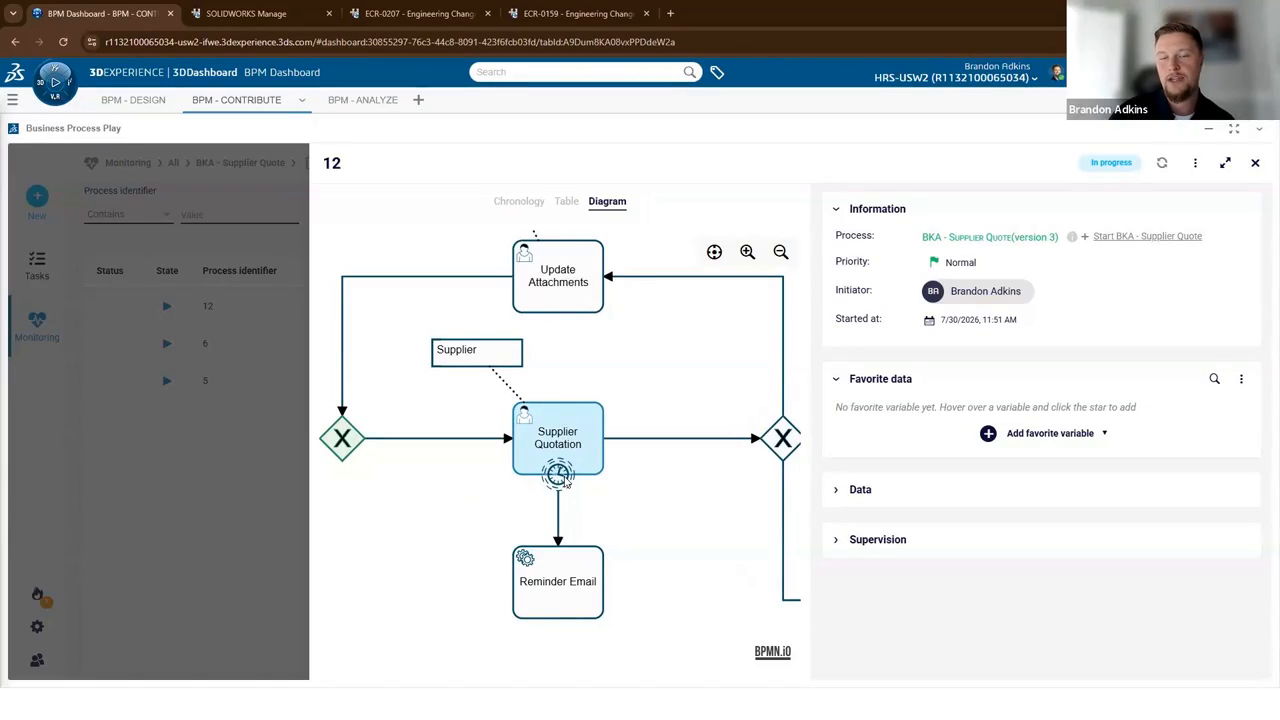Switch to the Chronology view
The image size is (1280, 720).
tap(519, 201)
